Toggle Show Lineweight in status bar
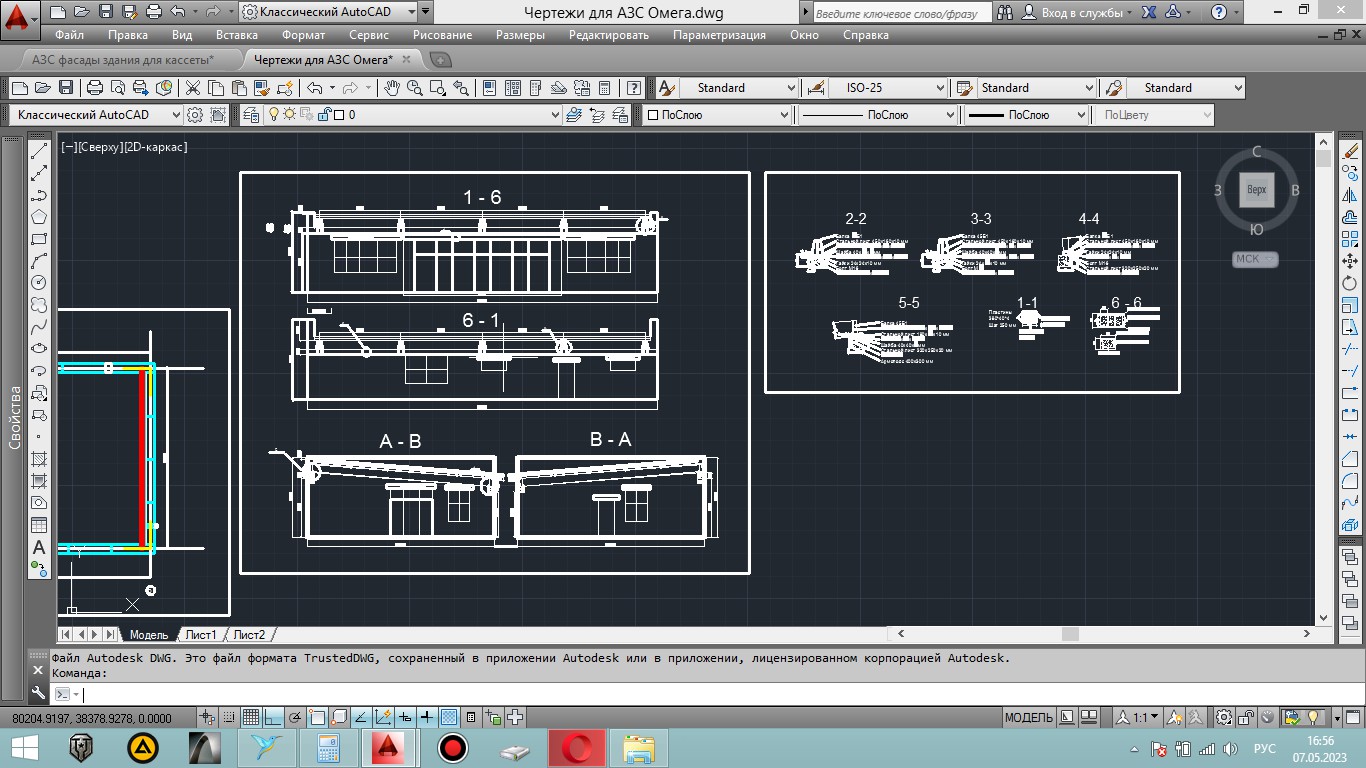Viewport: 1366px width, 768px height. (427, 717)
